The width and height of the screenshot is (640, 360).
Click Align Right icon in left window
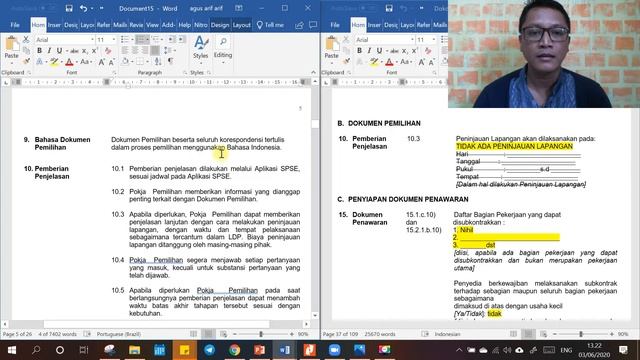coord(144,51)
